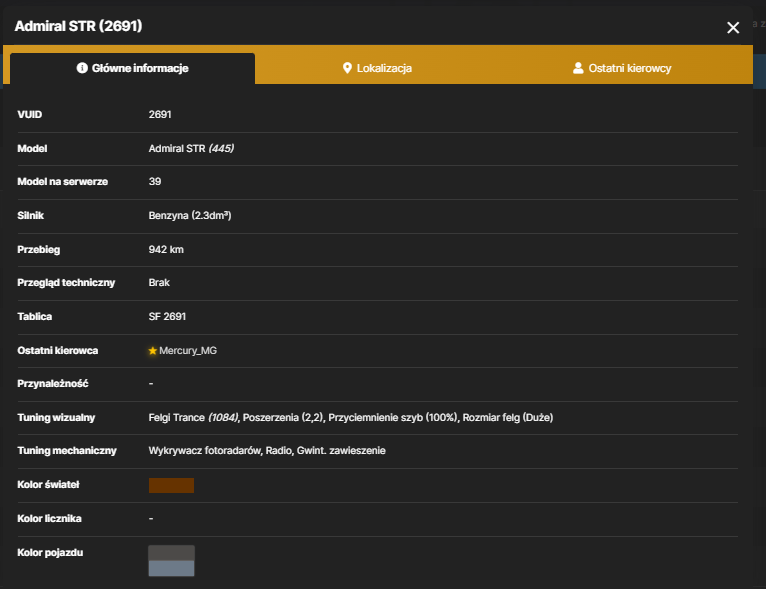Click the blue-gray Kolor pojazdu swatch
This screenshot has width=766, height=589.
tap(171, 568)
